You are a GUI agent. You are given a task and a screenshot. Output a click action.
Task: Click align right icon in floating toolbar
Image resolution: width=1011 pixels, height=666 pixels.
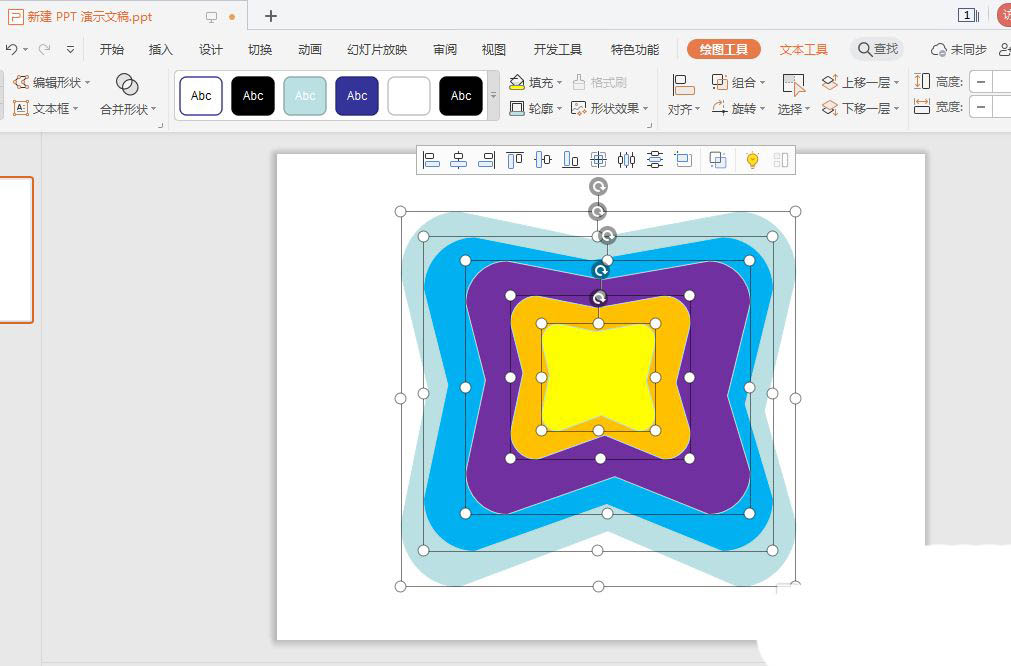487,160
